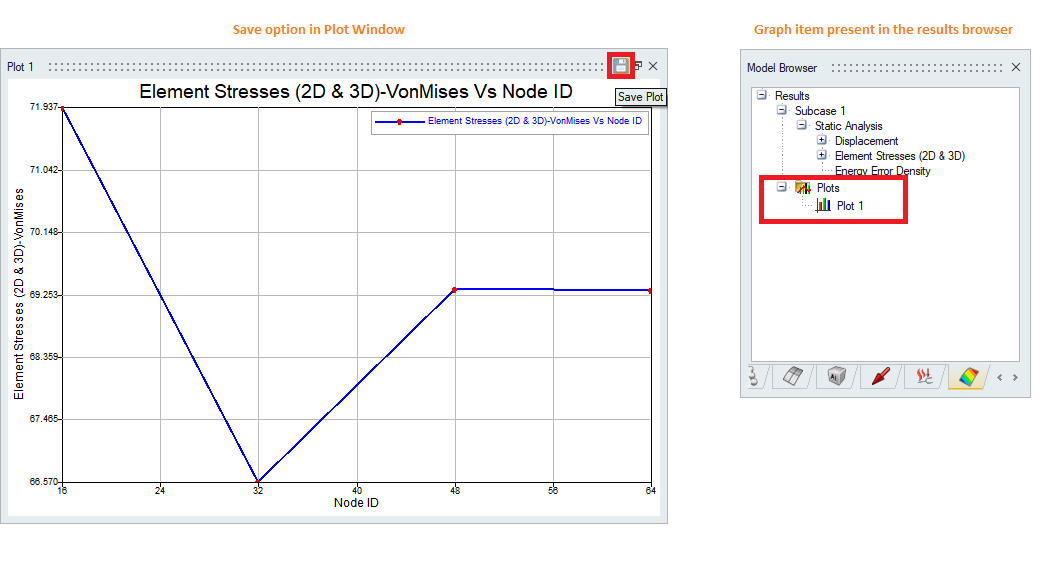This screenshot has height=571, width=1064.
Task: Click the x-axis value 40
Action: point(357,490)
